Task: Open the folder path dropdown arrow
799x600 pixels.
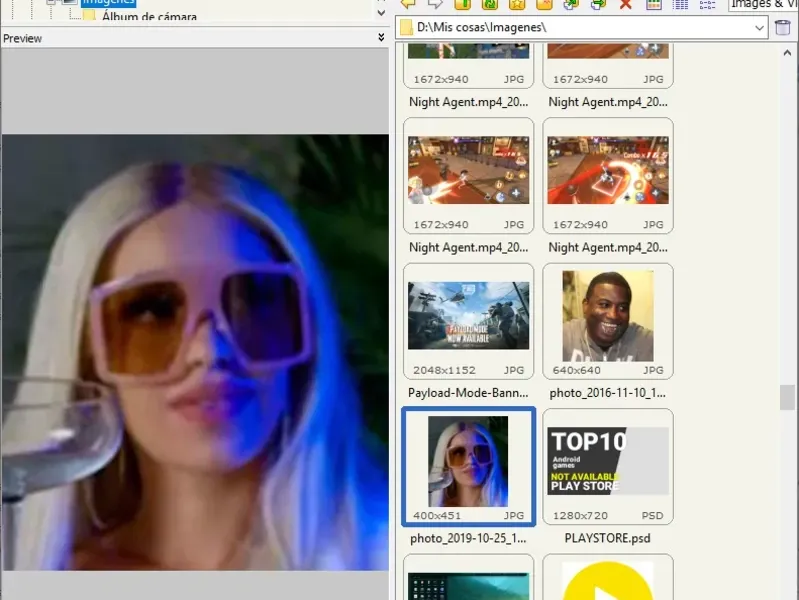Action: [x=760, y=28]
